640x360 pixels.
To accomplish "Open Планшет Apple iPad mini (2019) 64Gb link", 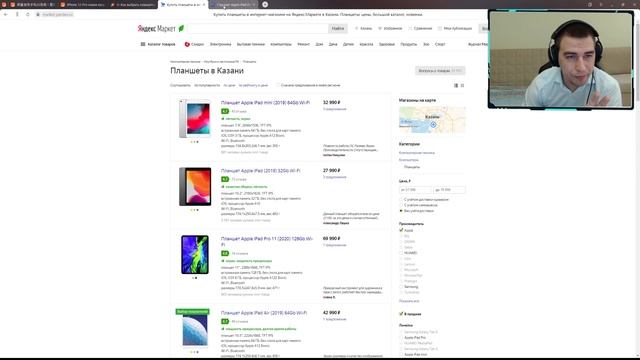I will (x=265, y=103).
